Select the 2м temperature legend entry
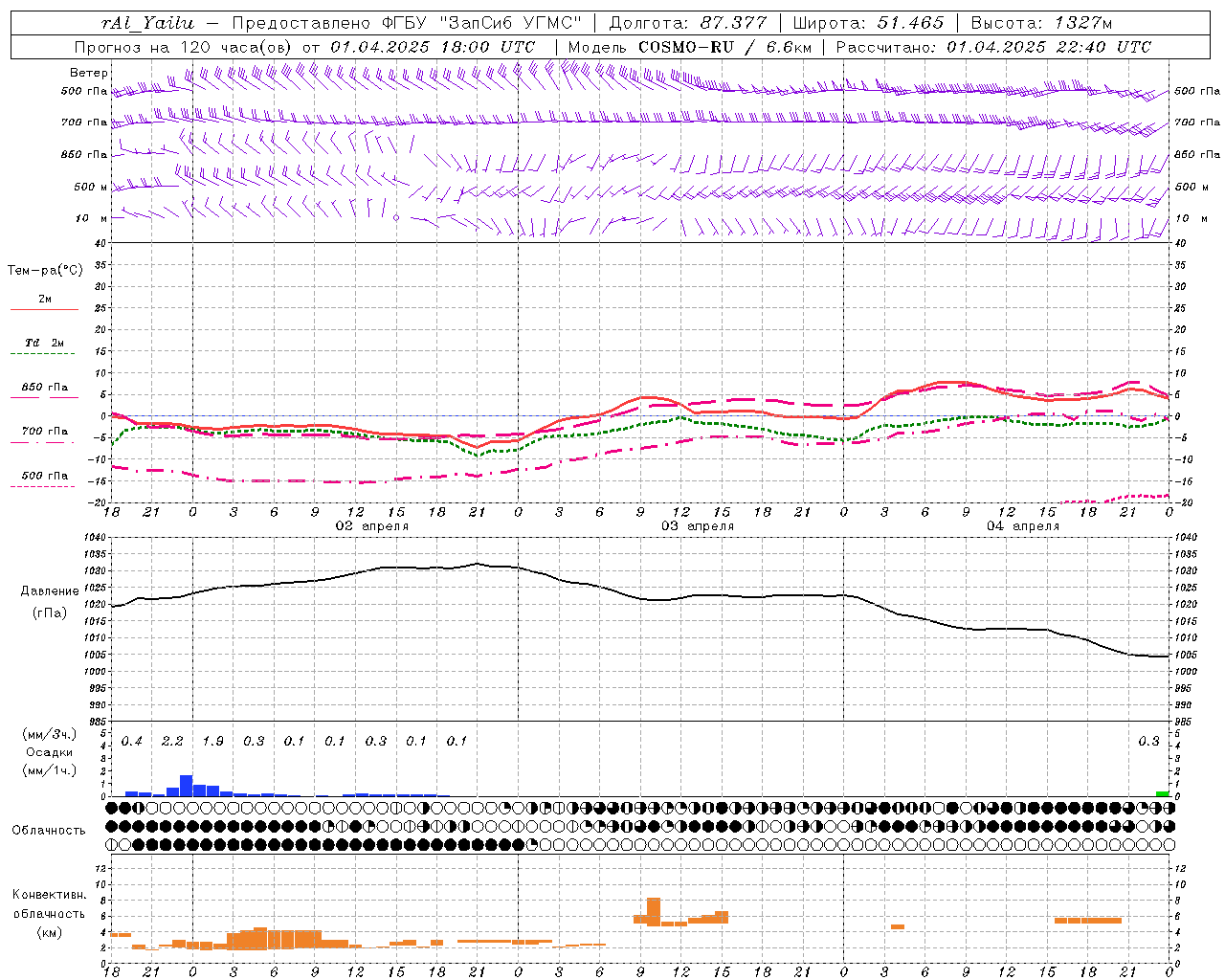 45,300
